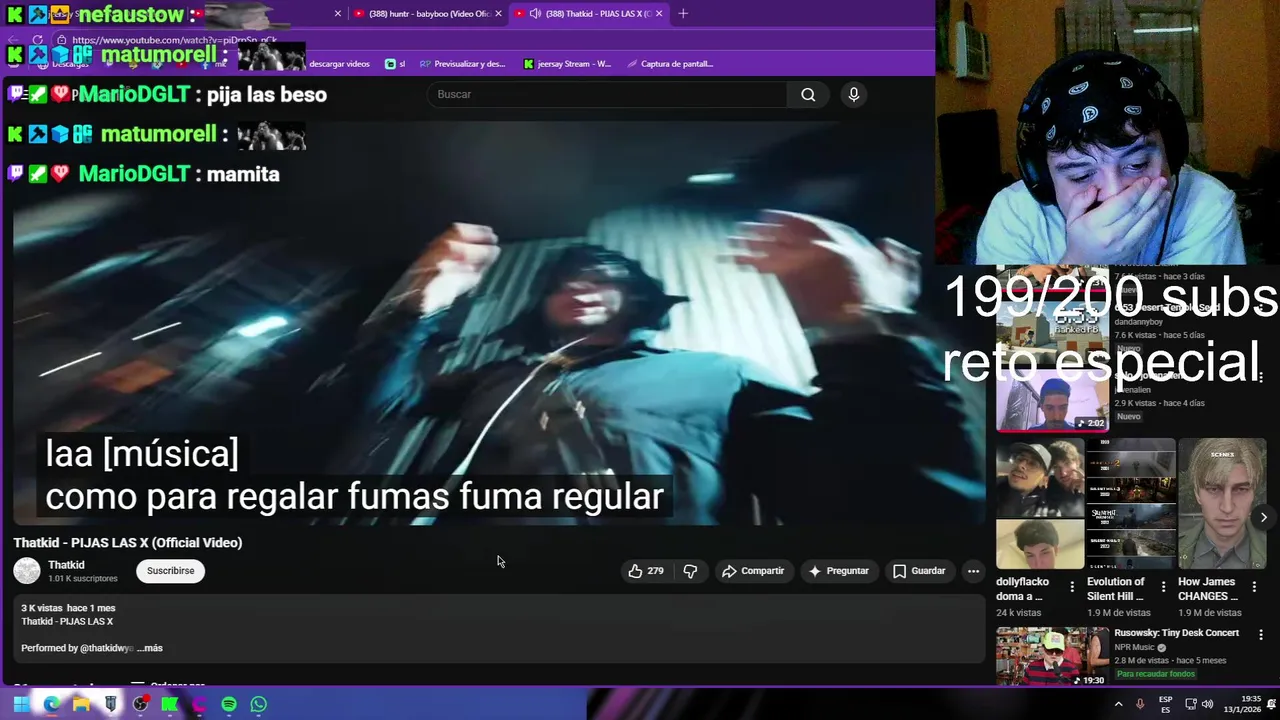
Task: Show hidden system tray icons chevron
Action: pos(1118,704)
